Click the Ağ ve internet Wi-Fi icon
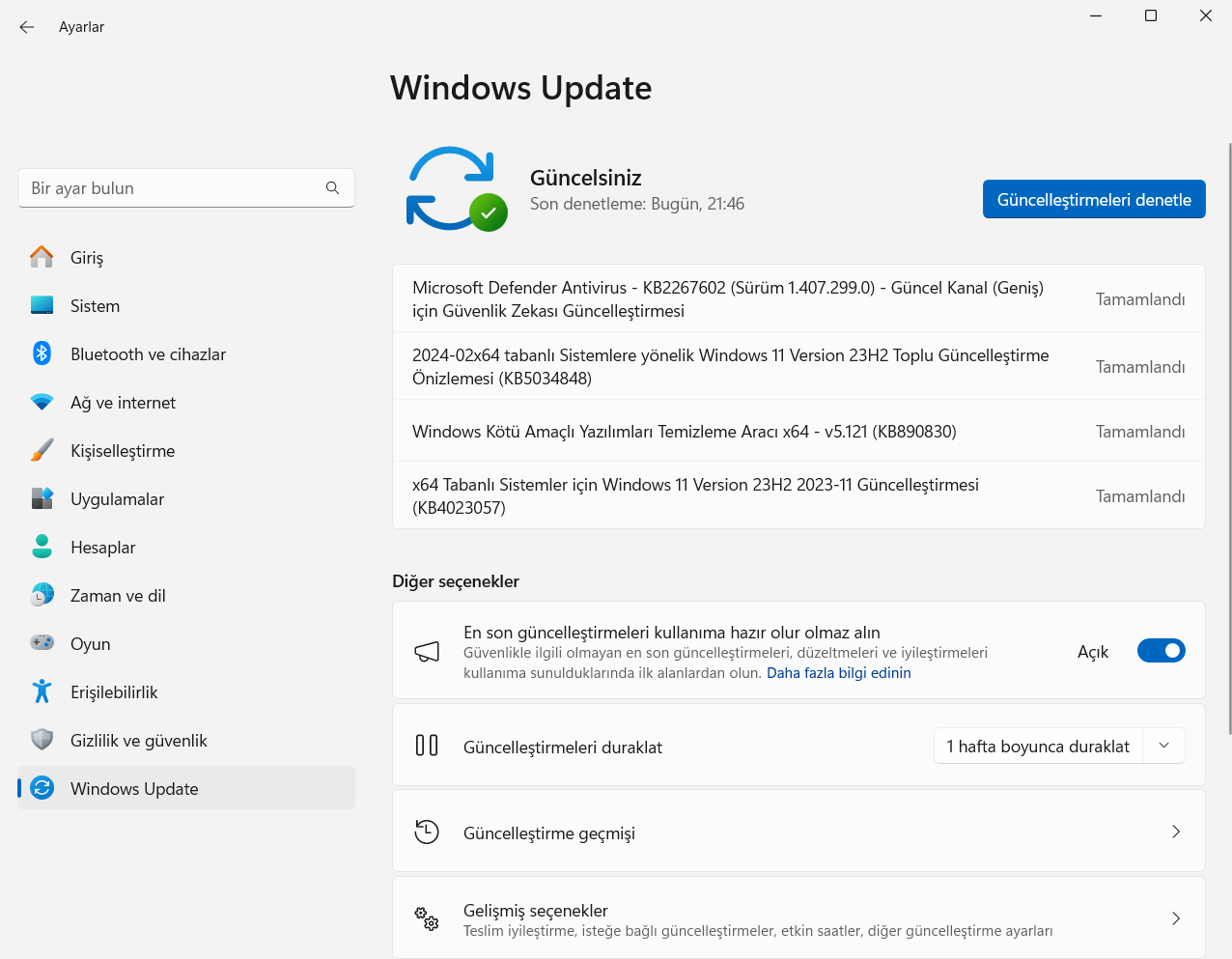 pos(42,402)
